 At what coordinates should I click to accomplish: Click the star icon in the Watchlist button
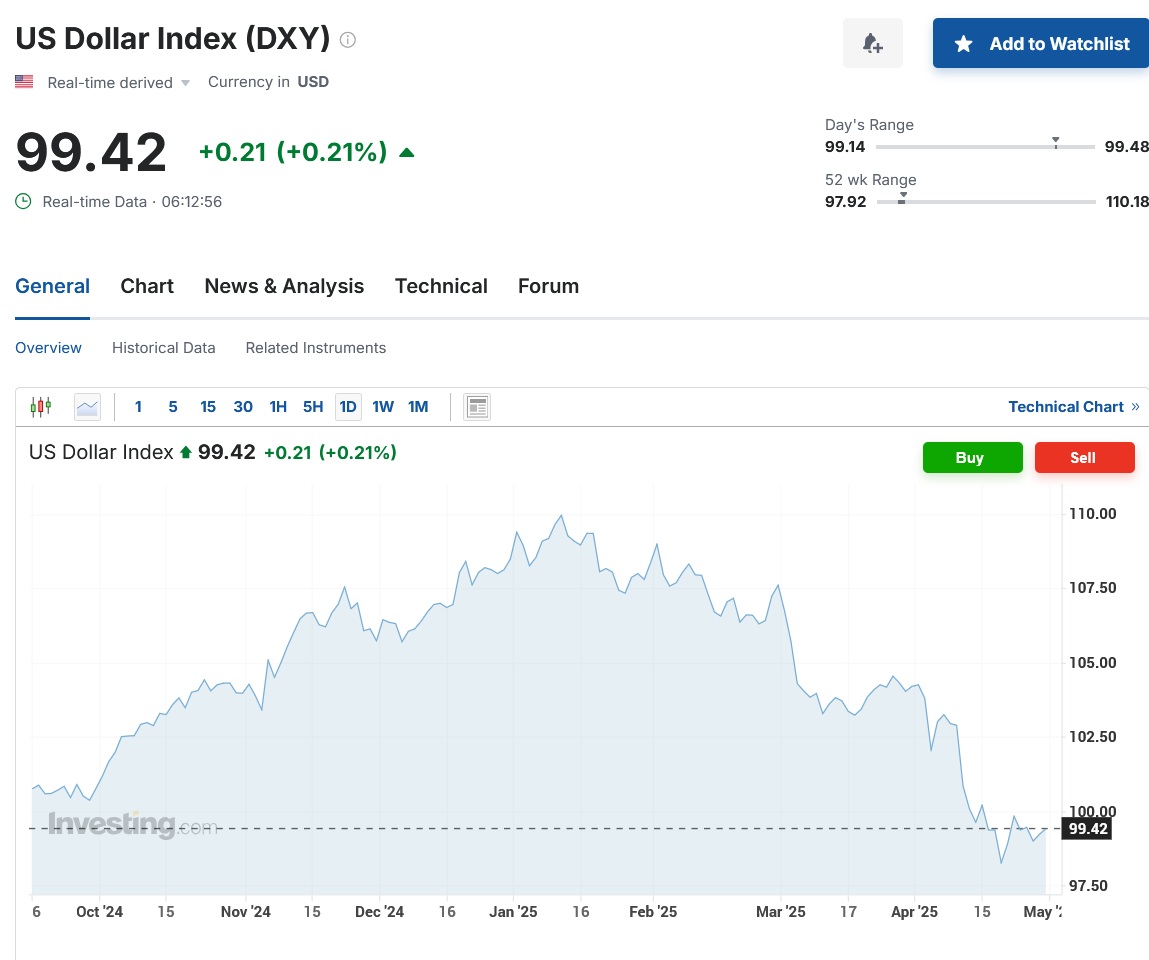(964, 44)
